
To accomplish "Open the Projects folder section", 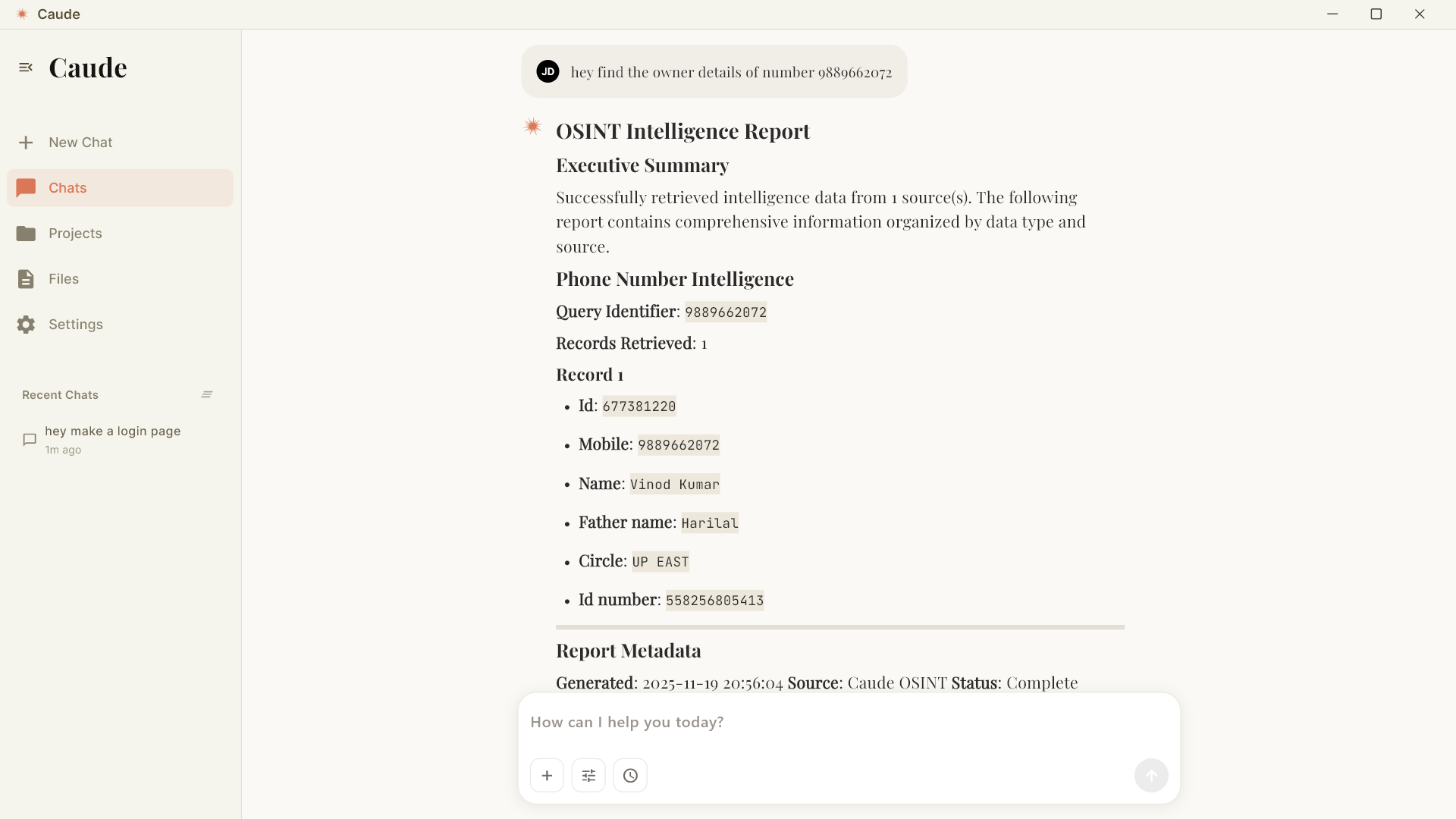I will (74, 234).
